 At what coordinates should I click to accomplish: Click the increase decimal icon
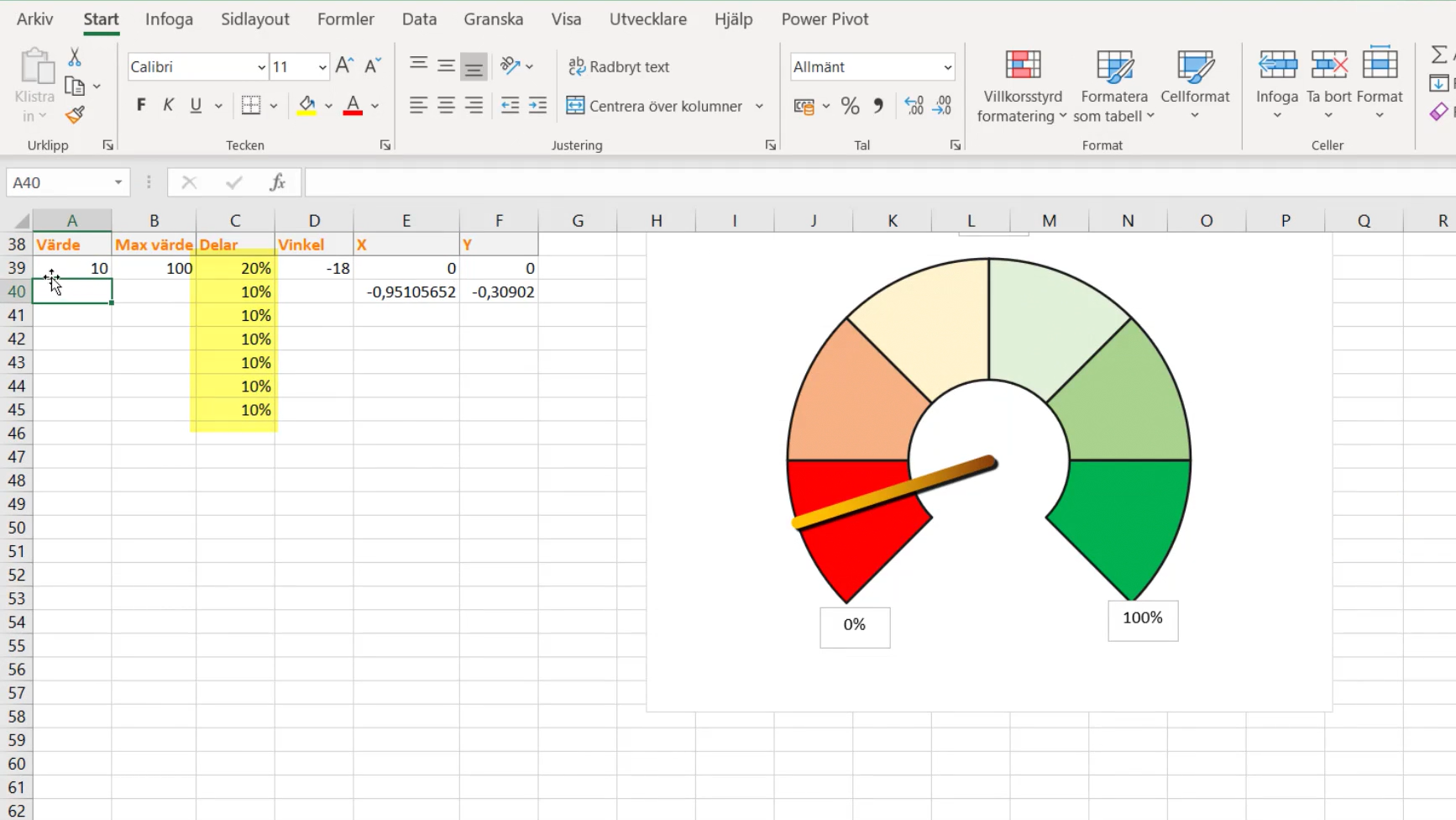point(914,106)
